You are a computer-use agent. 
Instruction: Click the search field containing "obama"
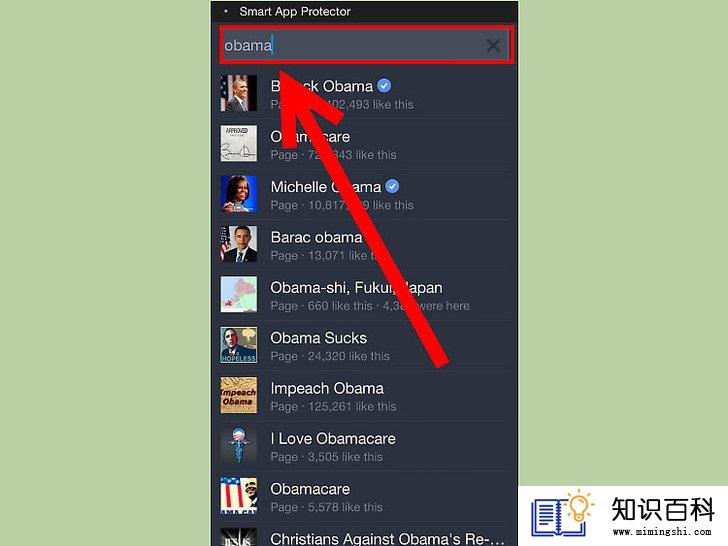366,46
